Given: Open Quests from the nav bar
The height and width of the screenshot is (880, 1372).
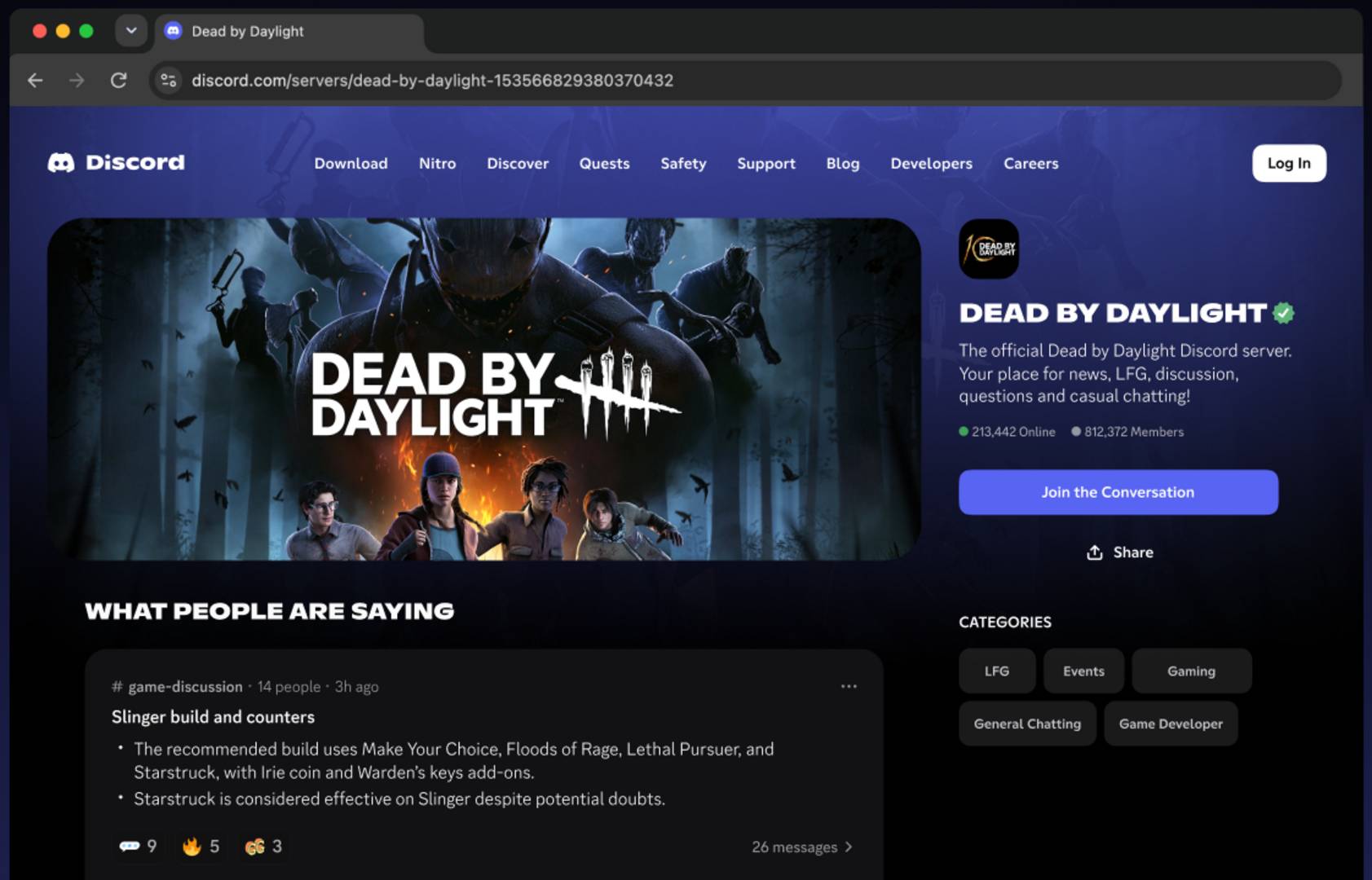Looking at the screenshot, I should pyautogui.click(x=605, y=164).
